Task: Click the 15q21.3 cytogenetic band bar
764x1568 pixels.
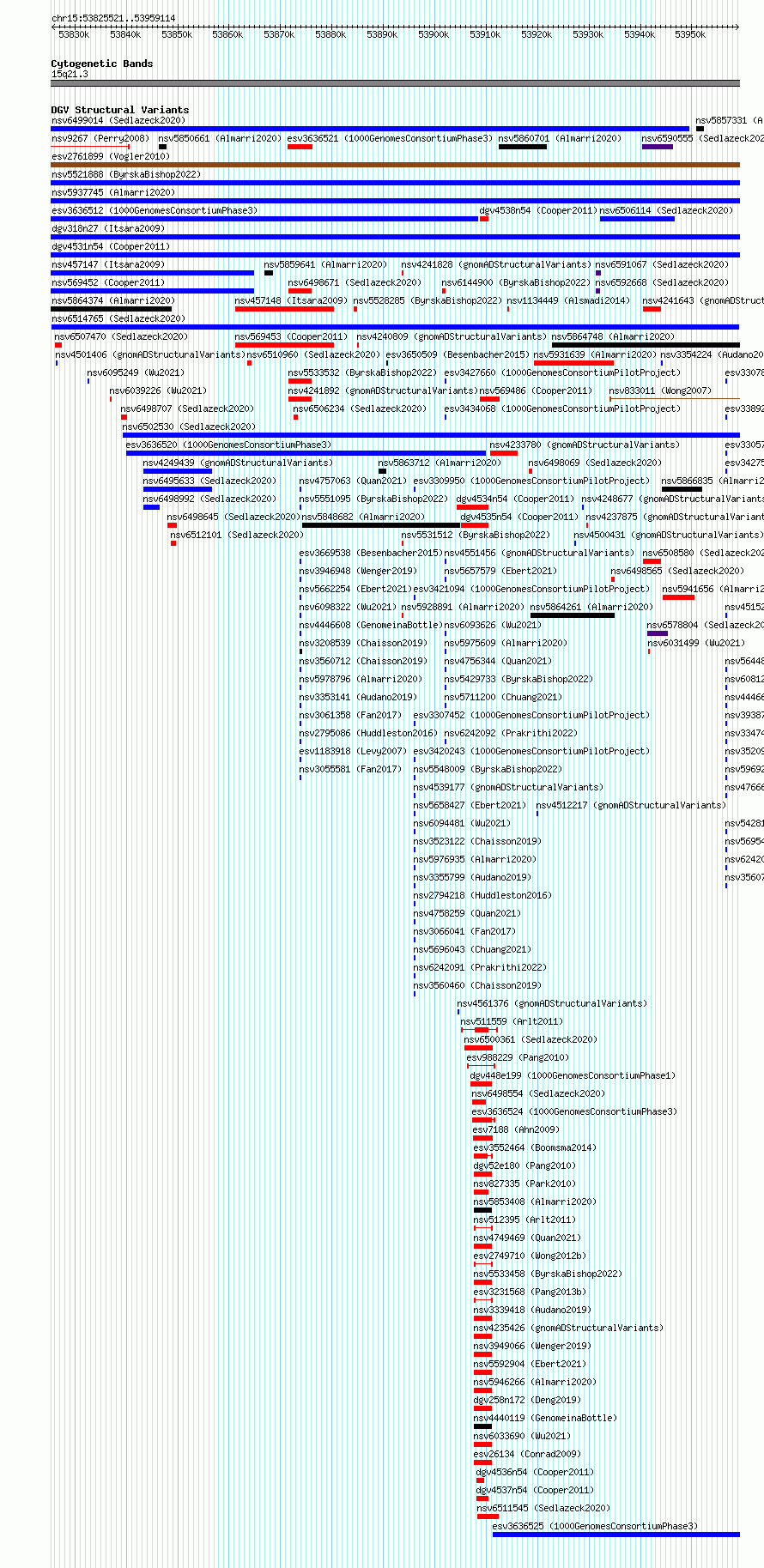Action: pos(395,83)
